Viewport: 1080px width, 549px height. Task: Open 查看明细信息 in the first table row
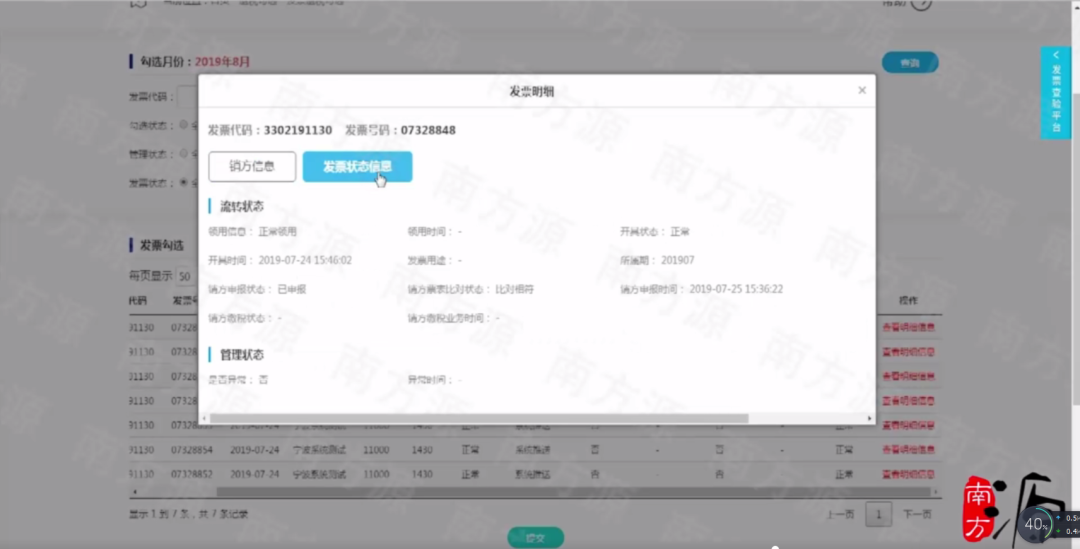pyautogui.click(x=908, y=327)
